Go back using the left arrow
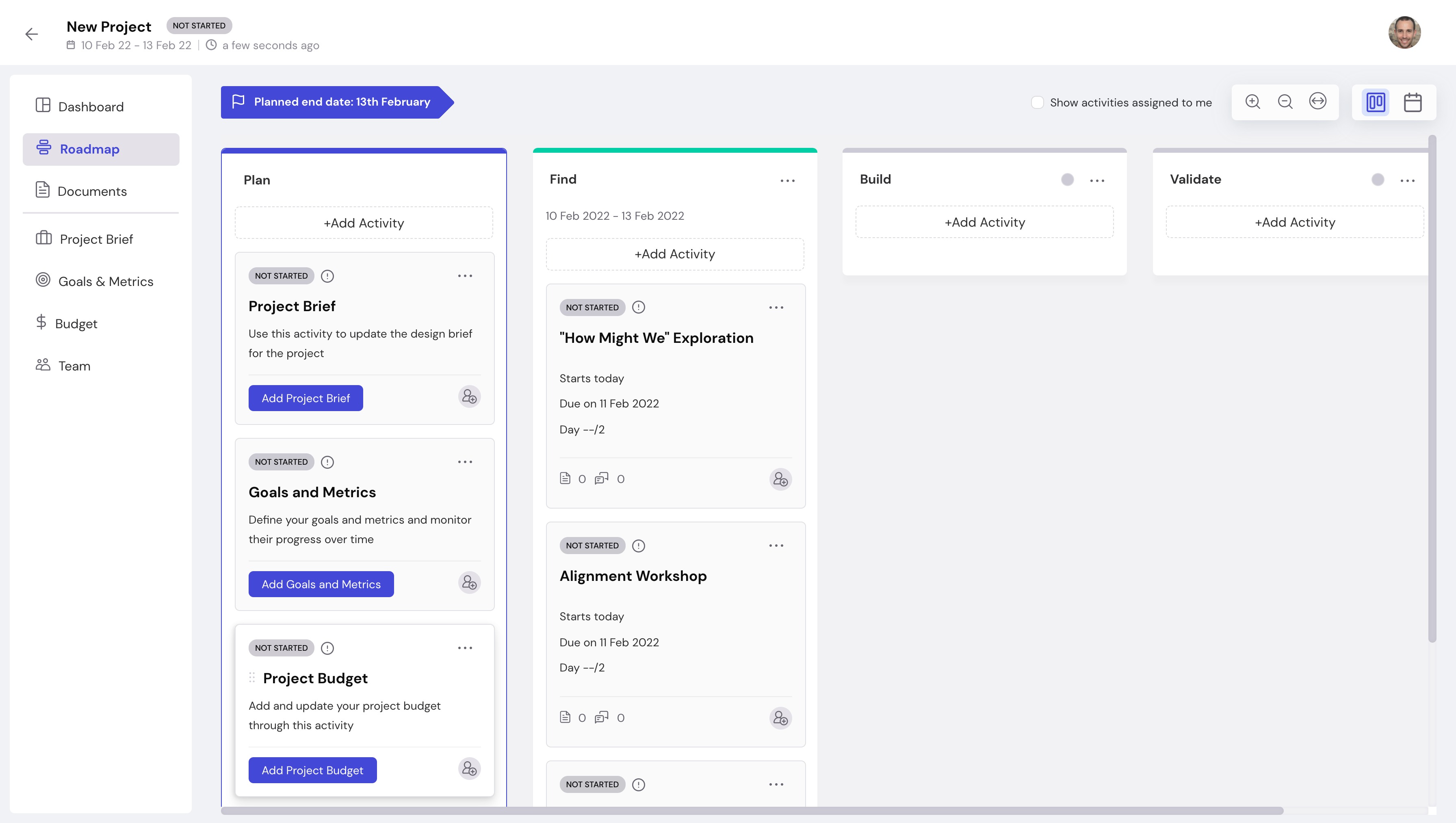The image size is (1456, 823). pos(32,34)
